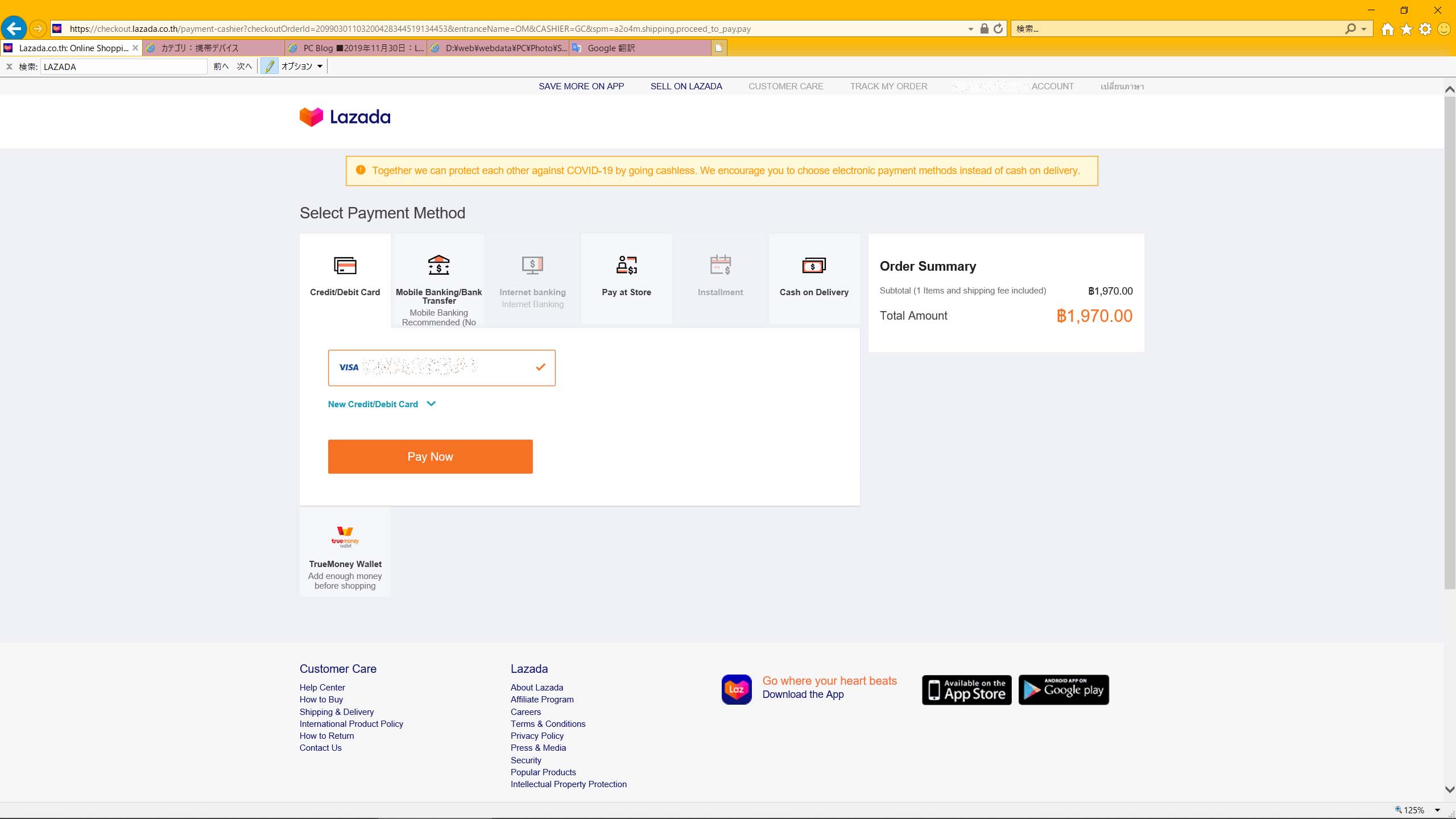Open the Affiliate Program link

542,700
